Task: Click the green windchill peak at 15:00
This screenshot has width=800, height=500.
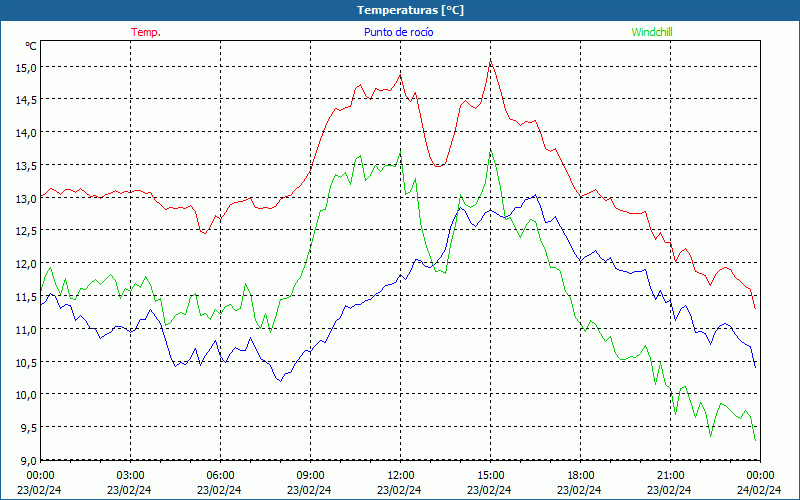Action: (x=490, y=151)
